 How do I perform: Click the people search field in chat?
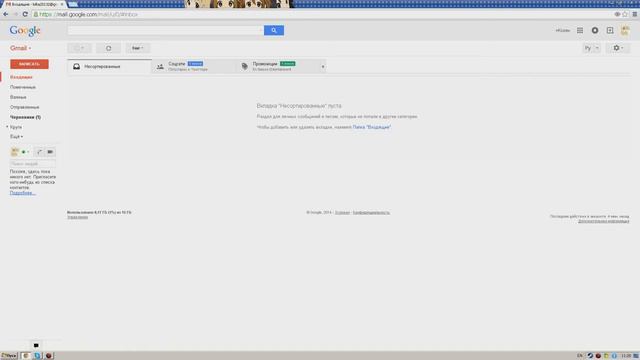(33, 164)
